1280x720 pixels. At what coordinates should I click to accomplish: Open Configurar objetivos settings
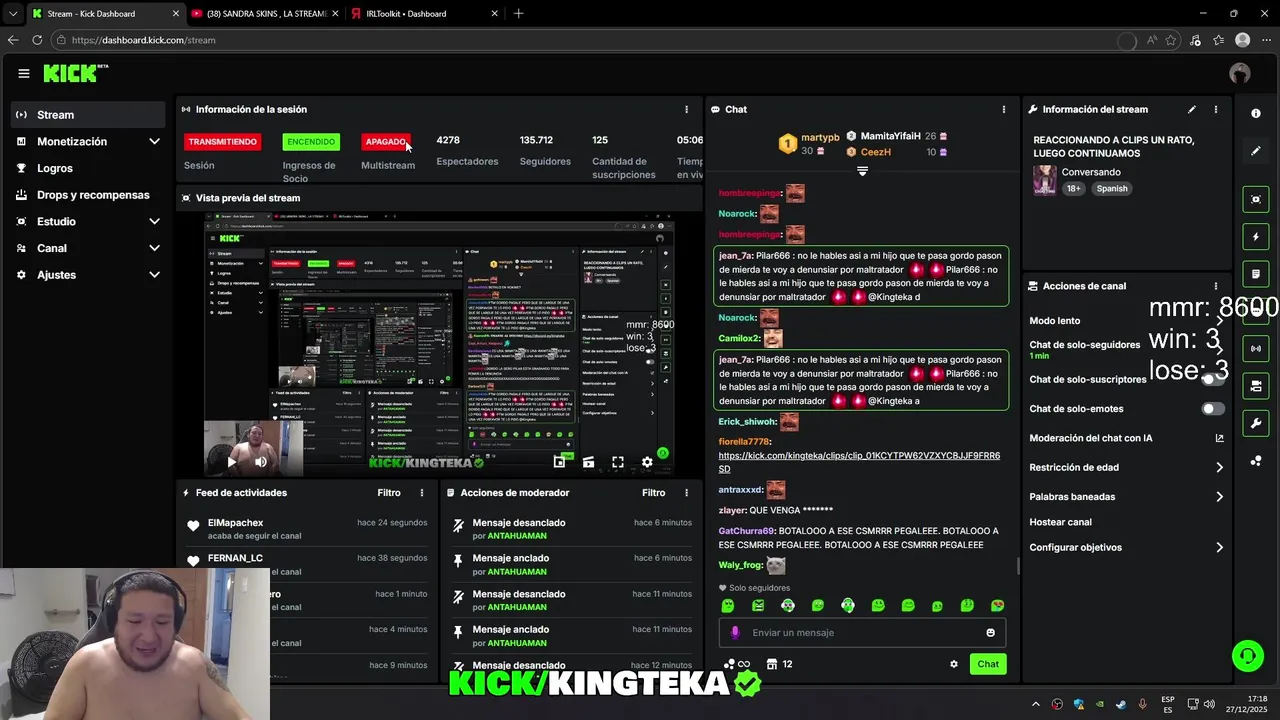point(1126,547)
